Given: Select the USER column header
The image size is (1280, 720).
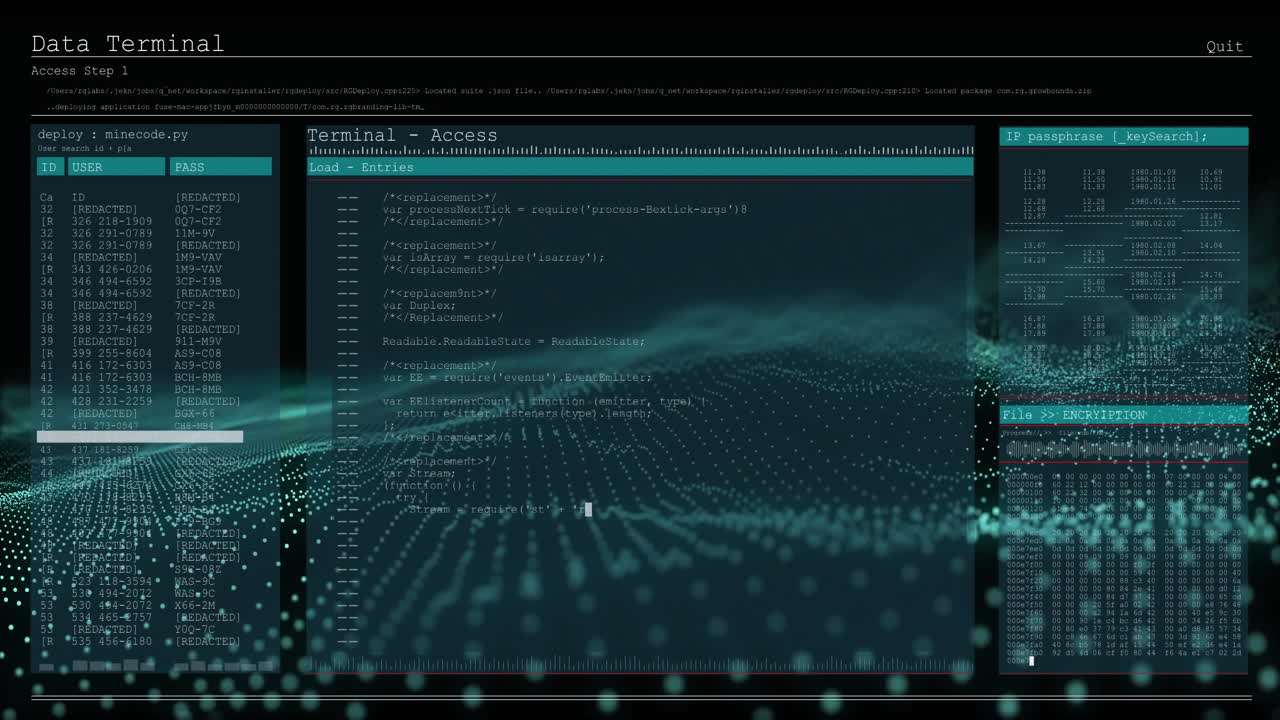Looking at the screenshot, I should pyautogui.click(x=116, y=166).
